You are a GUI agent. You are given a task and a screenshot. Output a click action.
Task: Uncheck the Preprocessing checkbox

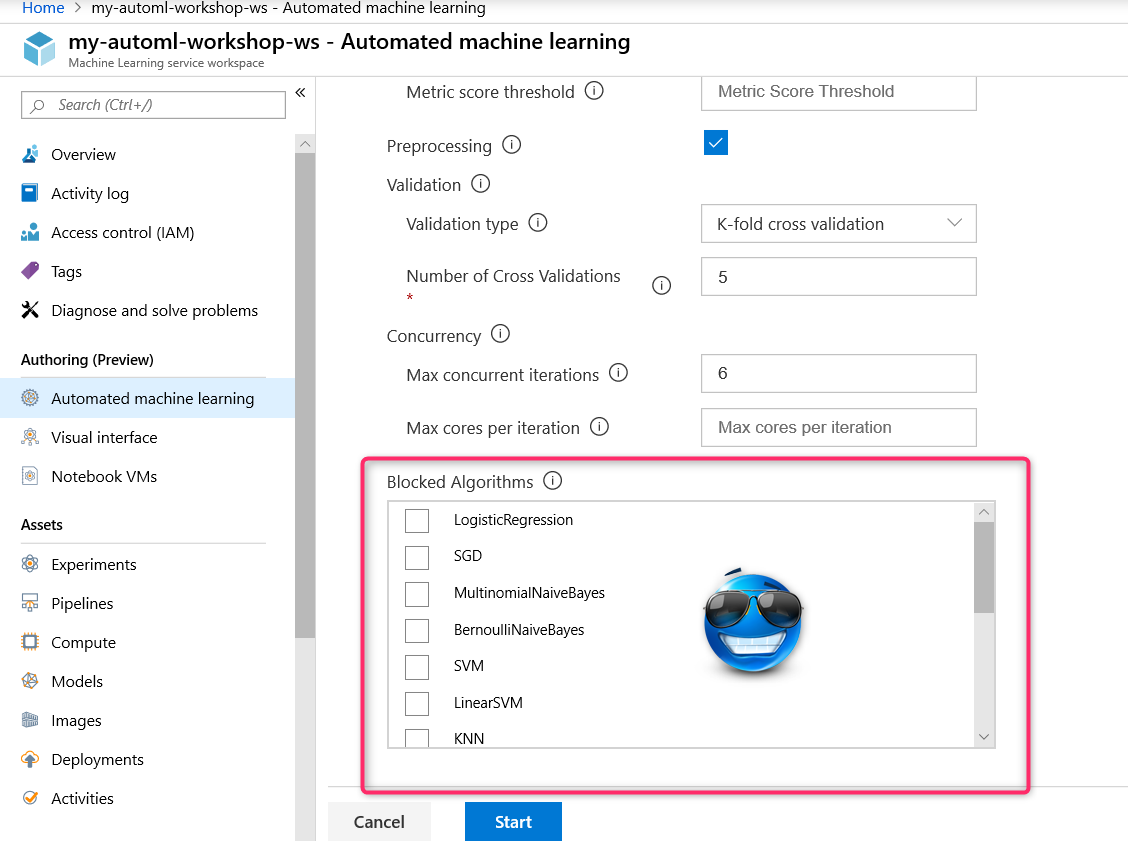716,142
